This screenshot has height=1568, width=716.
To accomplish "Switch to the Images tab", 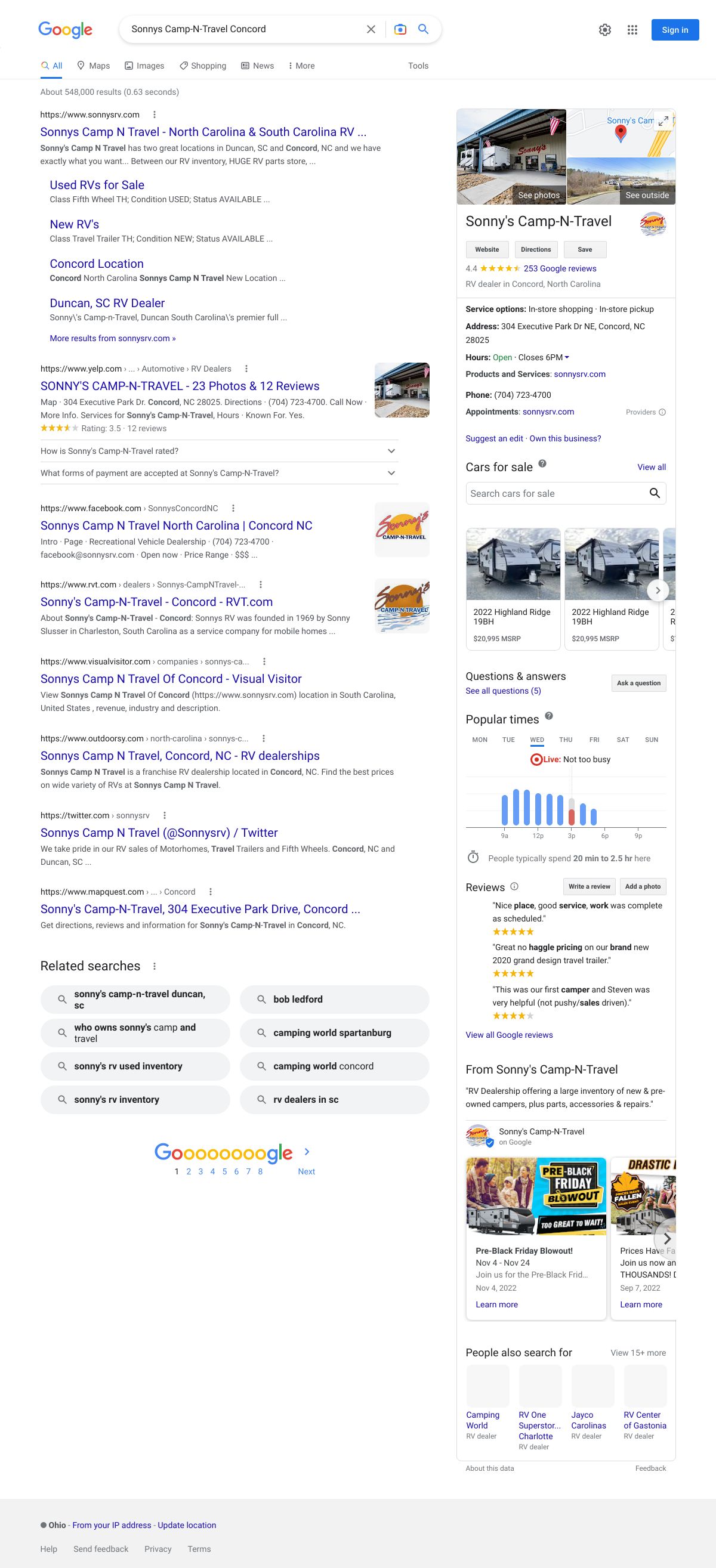I will coord(144,66).
